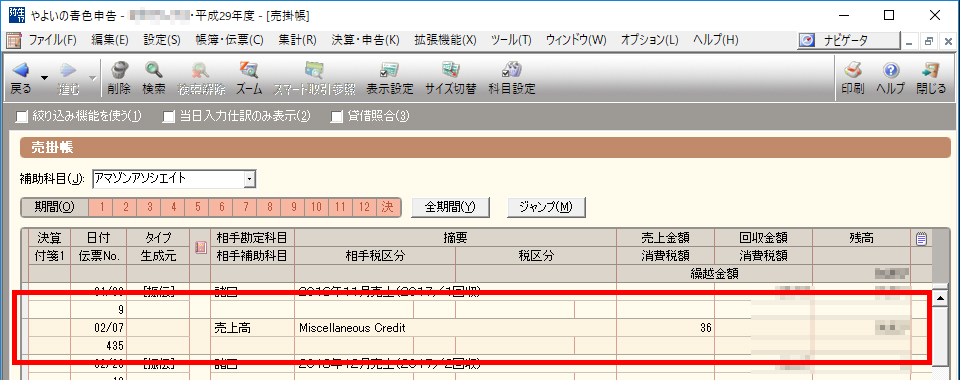The width and height of the screenshot is (960, 380).
Task: Click the 残高 column header
Action: [861, 237]
